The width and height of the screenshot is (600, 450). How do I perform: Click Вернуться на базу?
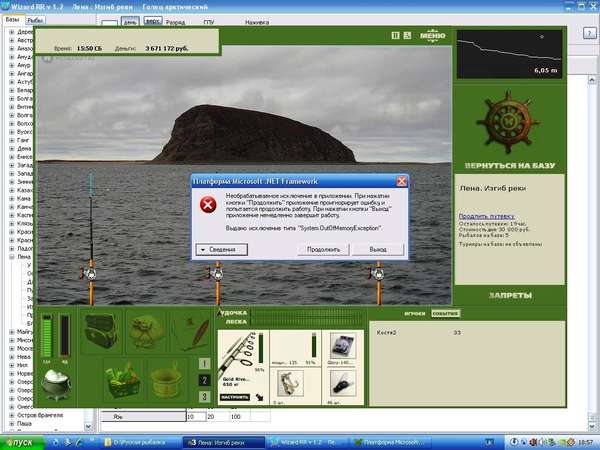coord(509,165)
